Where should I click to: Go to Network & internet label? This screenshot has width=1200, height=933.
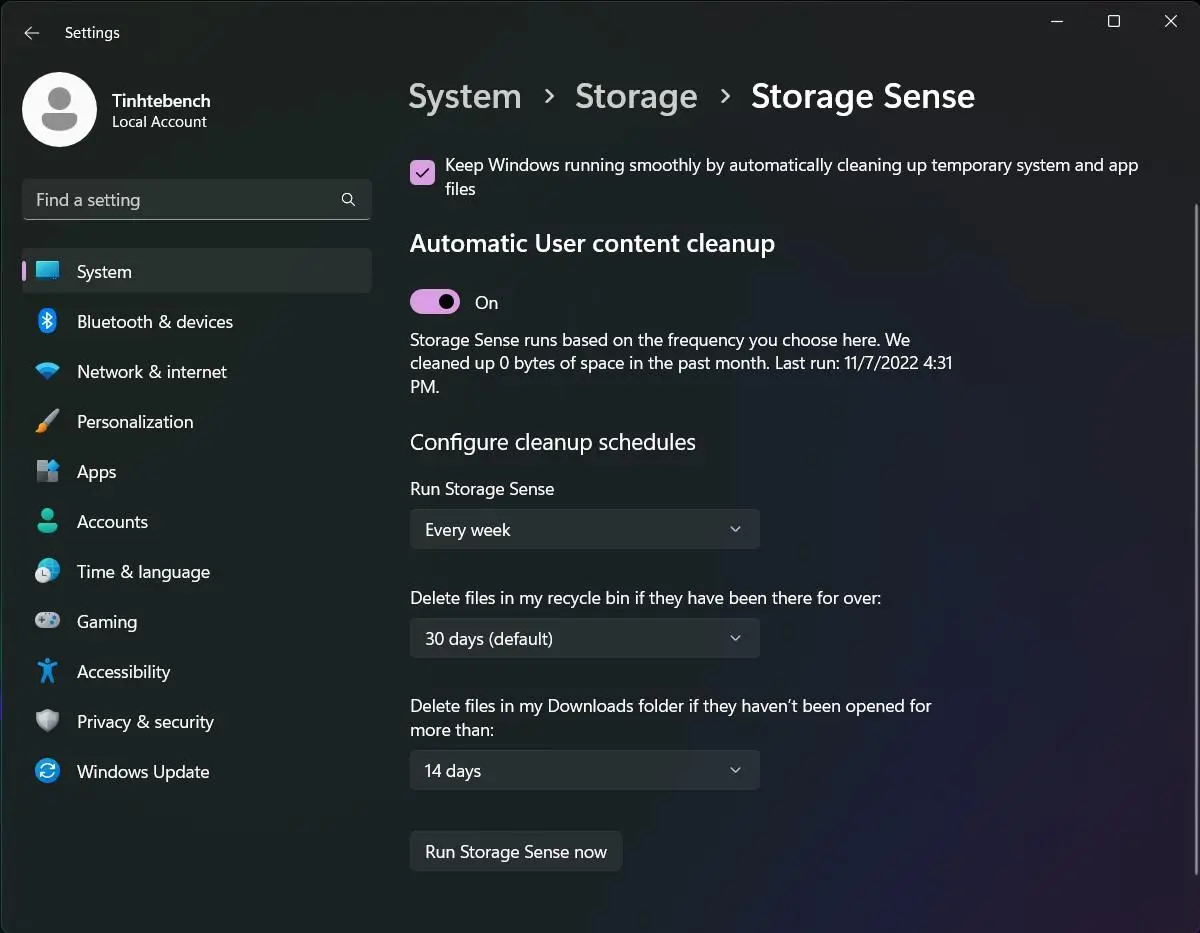[152, 372]
